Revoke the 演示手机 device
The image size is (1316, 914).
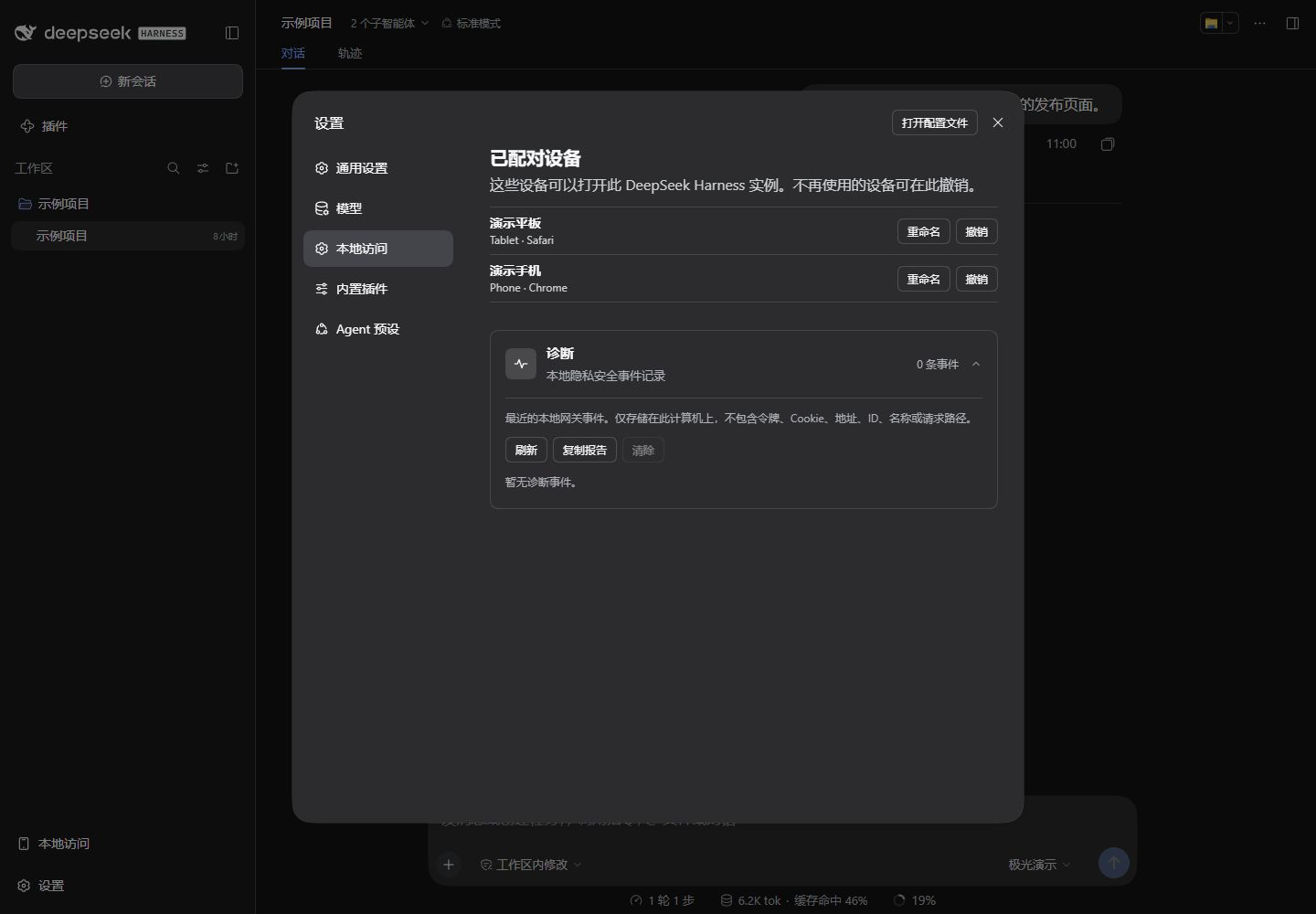(x=977, y=279)
